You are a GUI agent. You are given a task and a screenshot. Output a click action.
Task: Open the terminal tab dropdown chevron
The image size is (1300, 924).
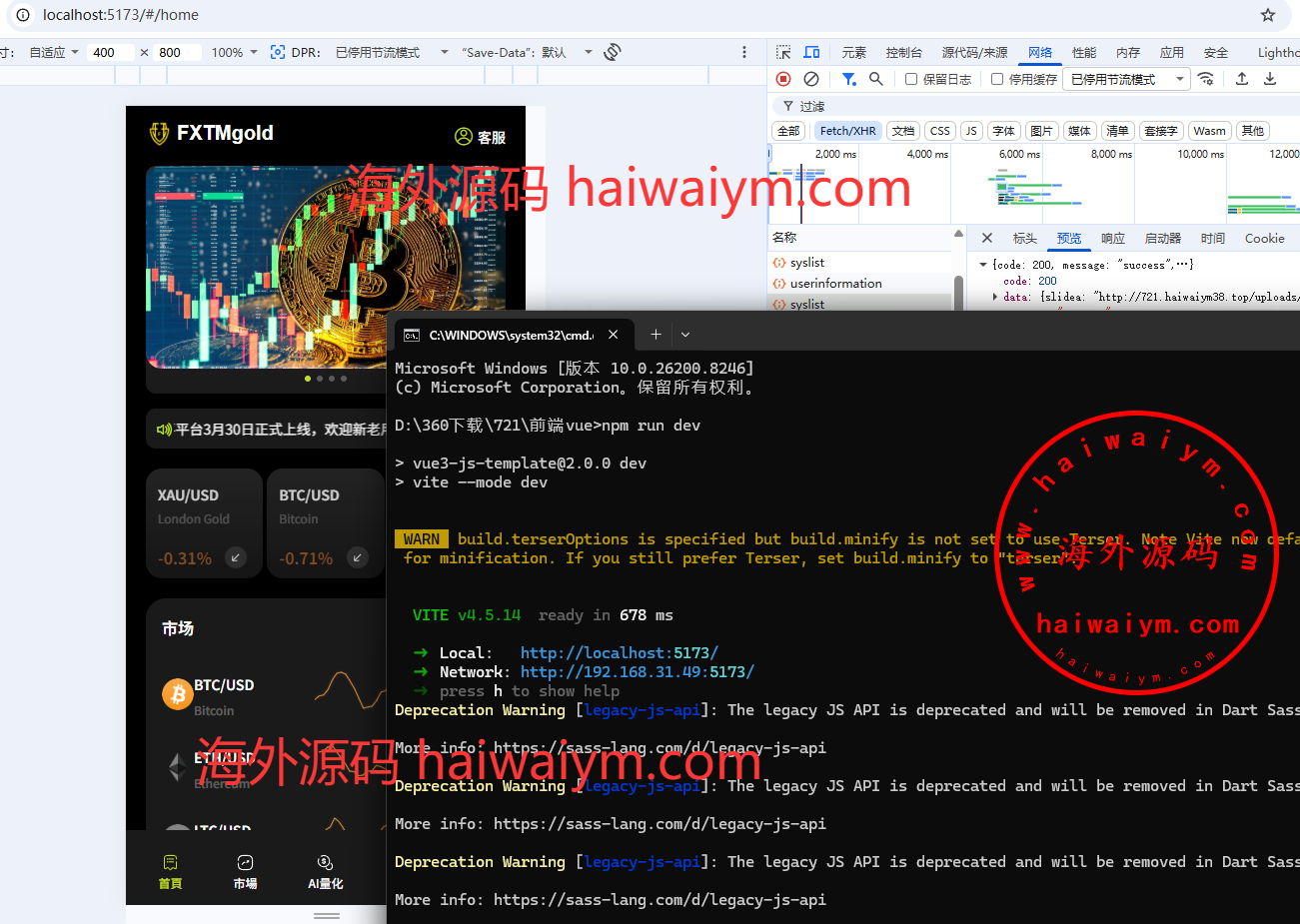tap(685, 335)
